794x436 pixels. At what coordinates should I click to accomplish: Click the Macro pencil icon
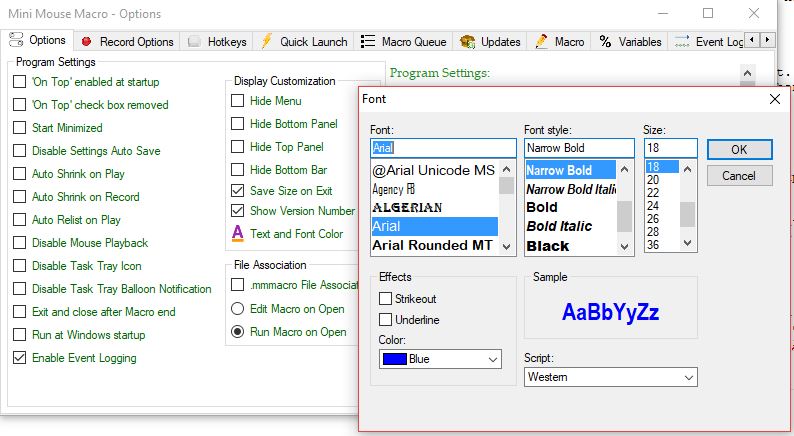pyautogui.click(x=541, y=42)
